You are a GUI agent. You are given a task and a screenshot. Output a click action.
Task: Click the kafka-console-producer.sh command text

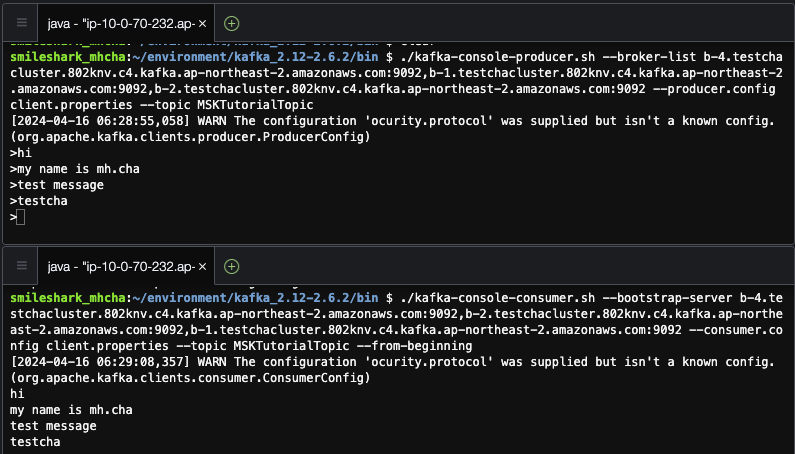point(497,56)
